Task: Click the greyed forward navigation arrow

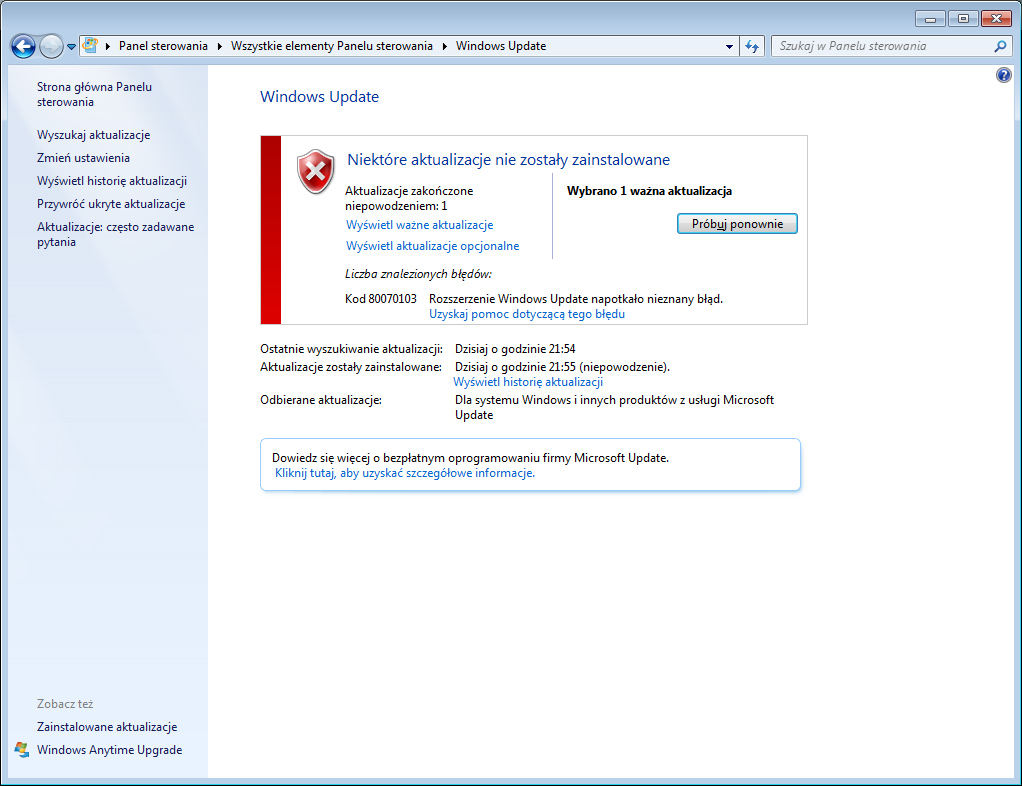Action: (x=51, y=46)
